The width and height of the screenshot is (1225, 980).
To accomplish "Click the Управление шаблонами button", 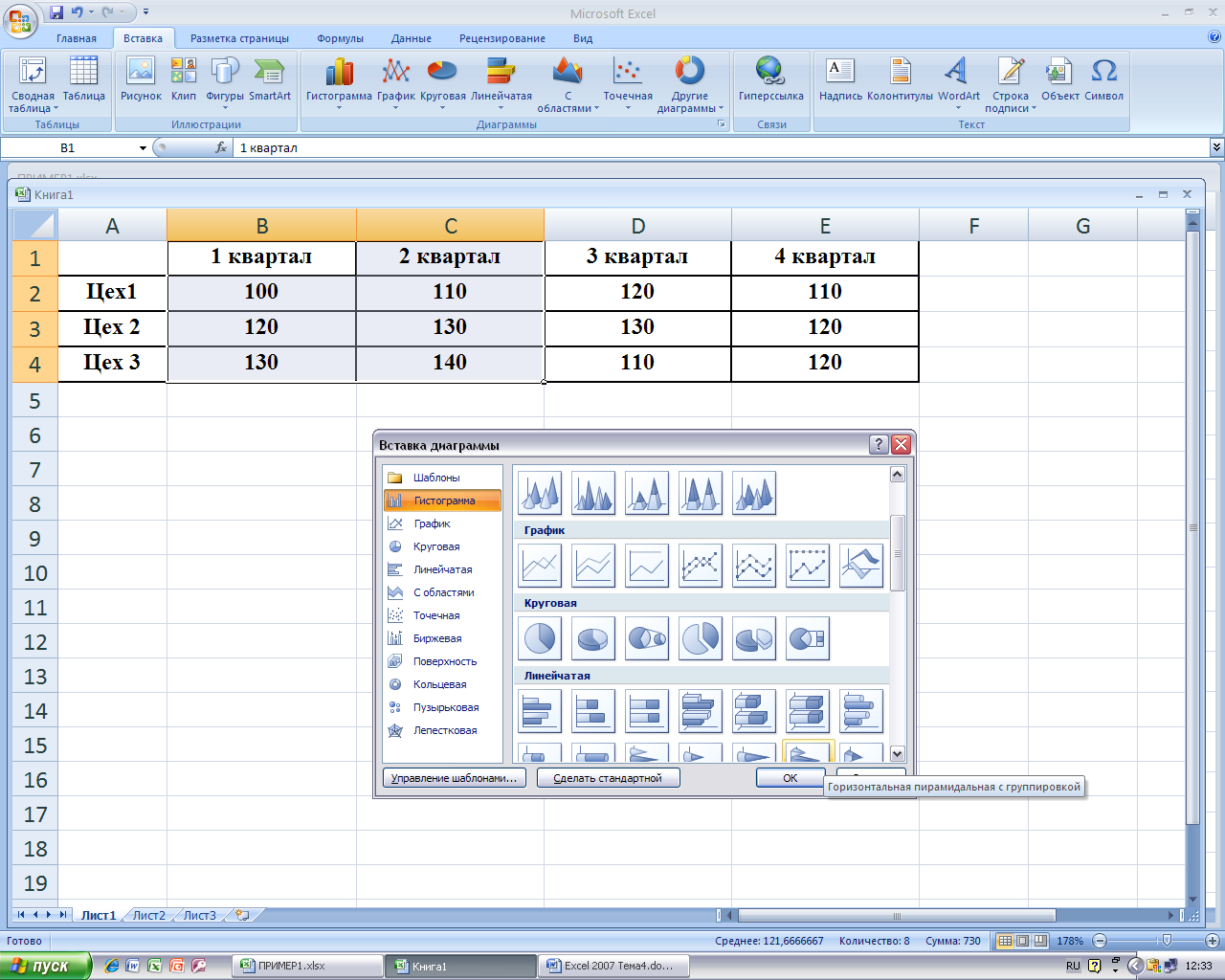I will point(455,778).
